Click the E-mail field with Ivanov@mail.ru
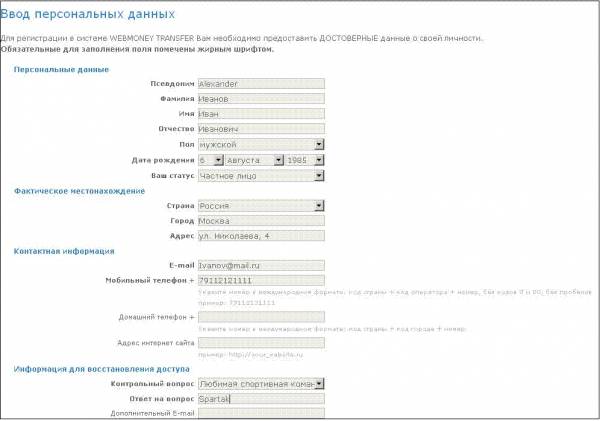 [x=261, y=266]
